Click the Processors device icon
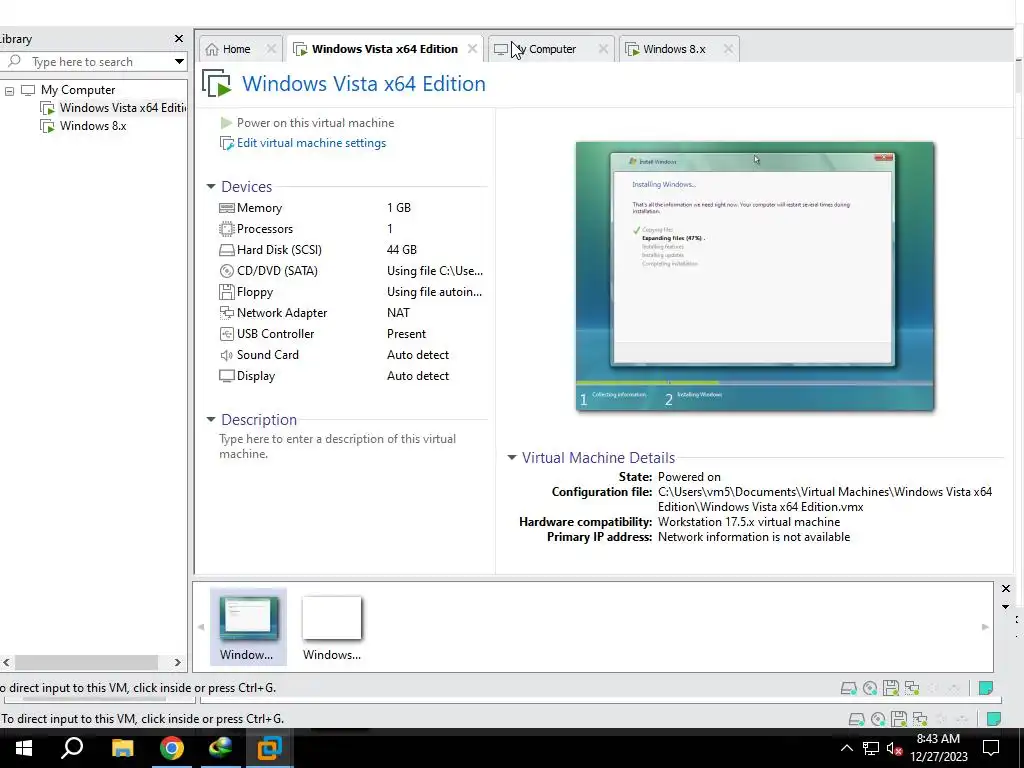Viewport: 1024px width, 768px height. (227, 229)
